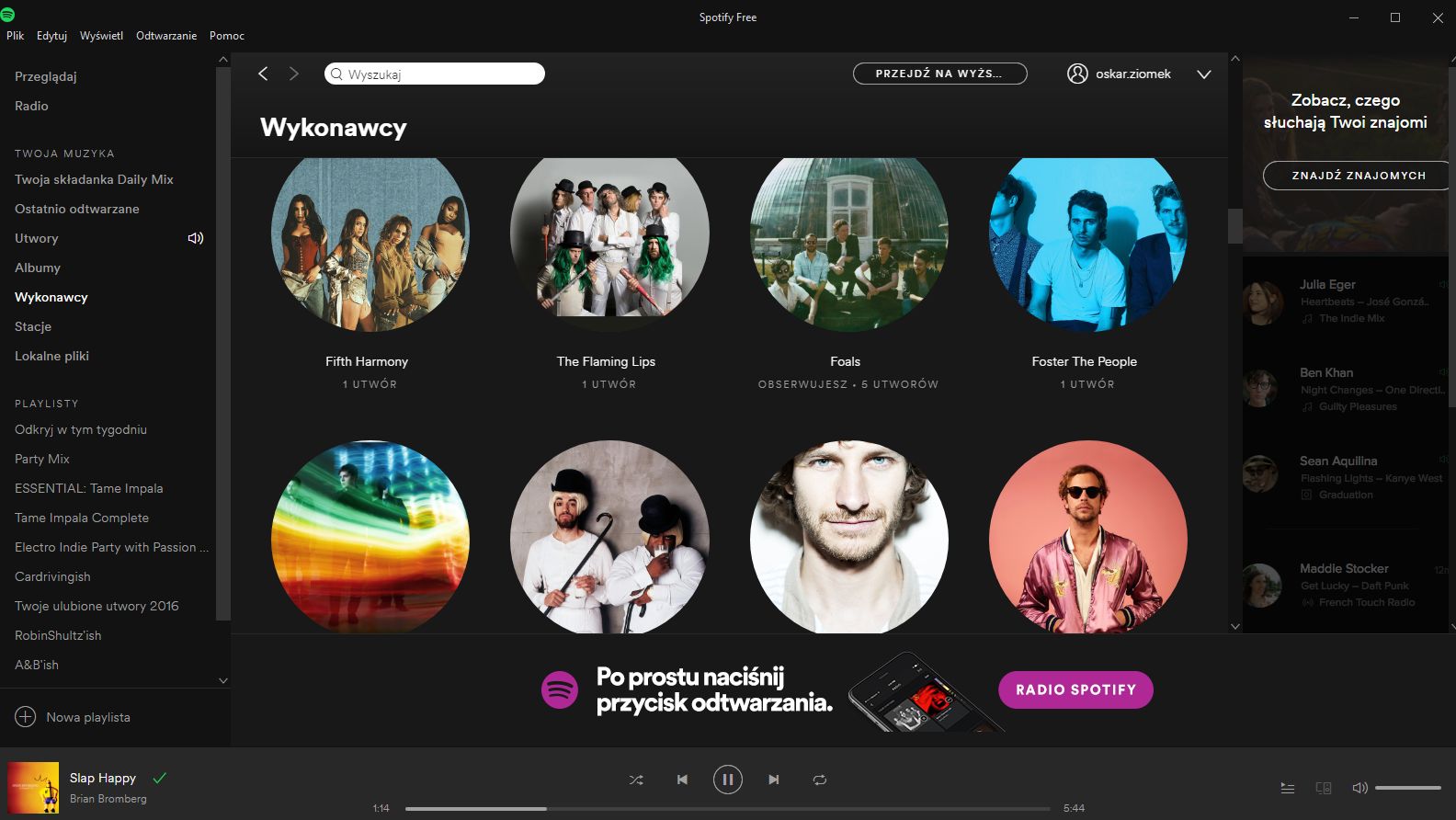
Task: Open Maddie Stocker friend activity
Action: pos(1346,586)
